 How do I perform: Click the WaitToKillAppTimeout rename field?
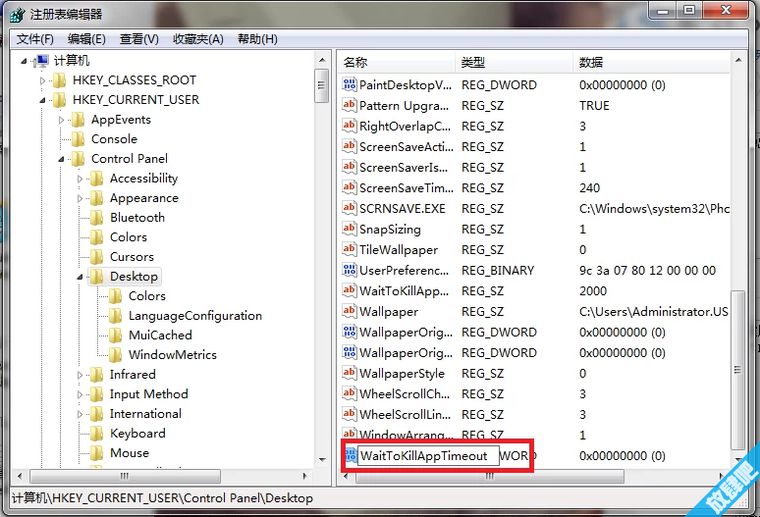[428, 456]
